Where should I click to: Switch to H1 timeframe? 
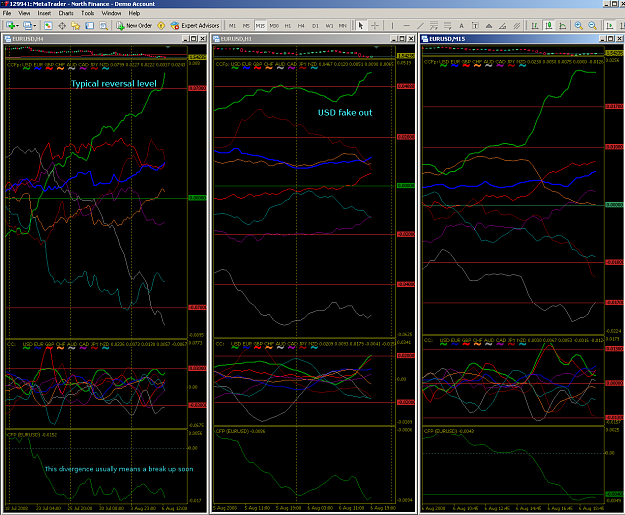(x=287, y=26)
